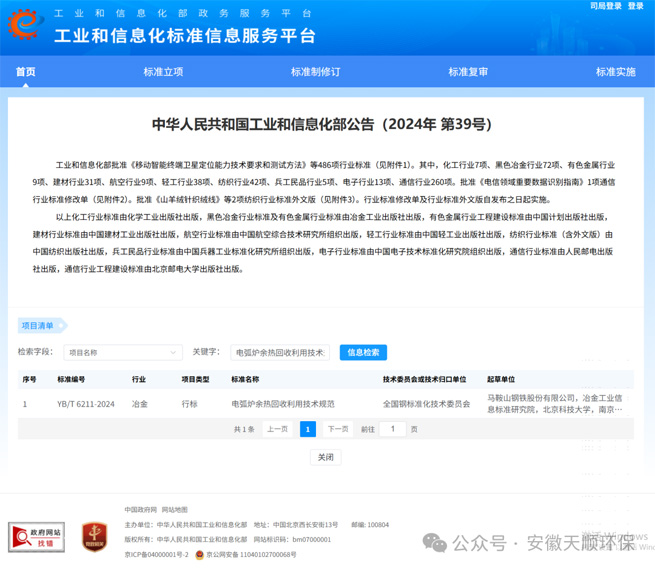Click the 关键字 search input field
655x569 pixels.
click(280, 353)
